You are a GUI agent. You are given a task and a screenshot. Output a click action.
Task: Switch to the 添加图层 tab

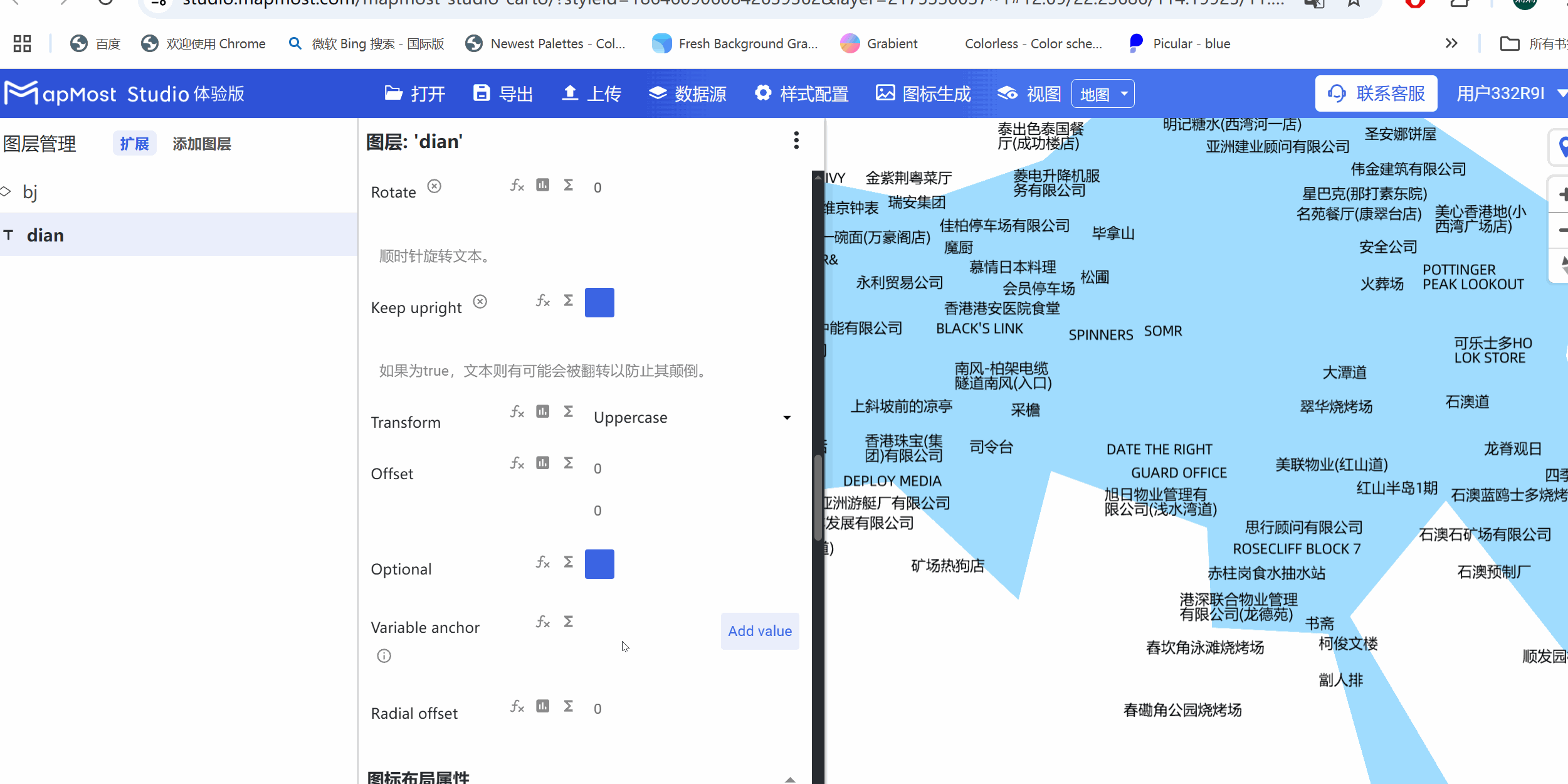coord(201,143)
